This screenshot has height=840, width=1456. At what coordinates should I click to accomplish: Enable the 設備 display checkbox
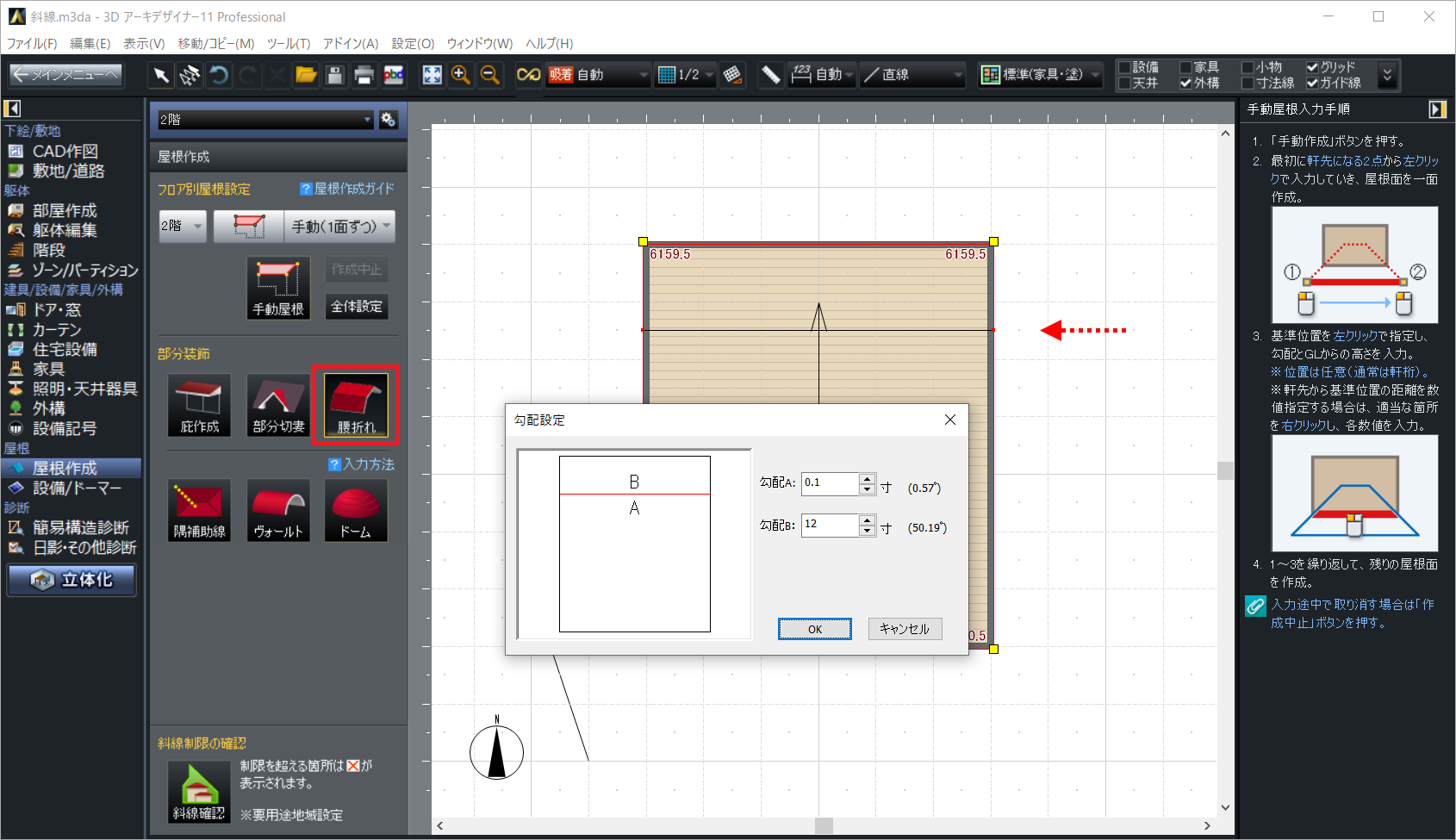(x=1124, y=67)
